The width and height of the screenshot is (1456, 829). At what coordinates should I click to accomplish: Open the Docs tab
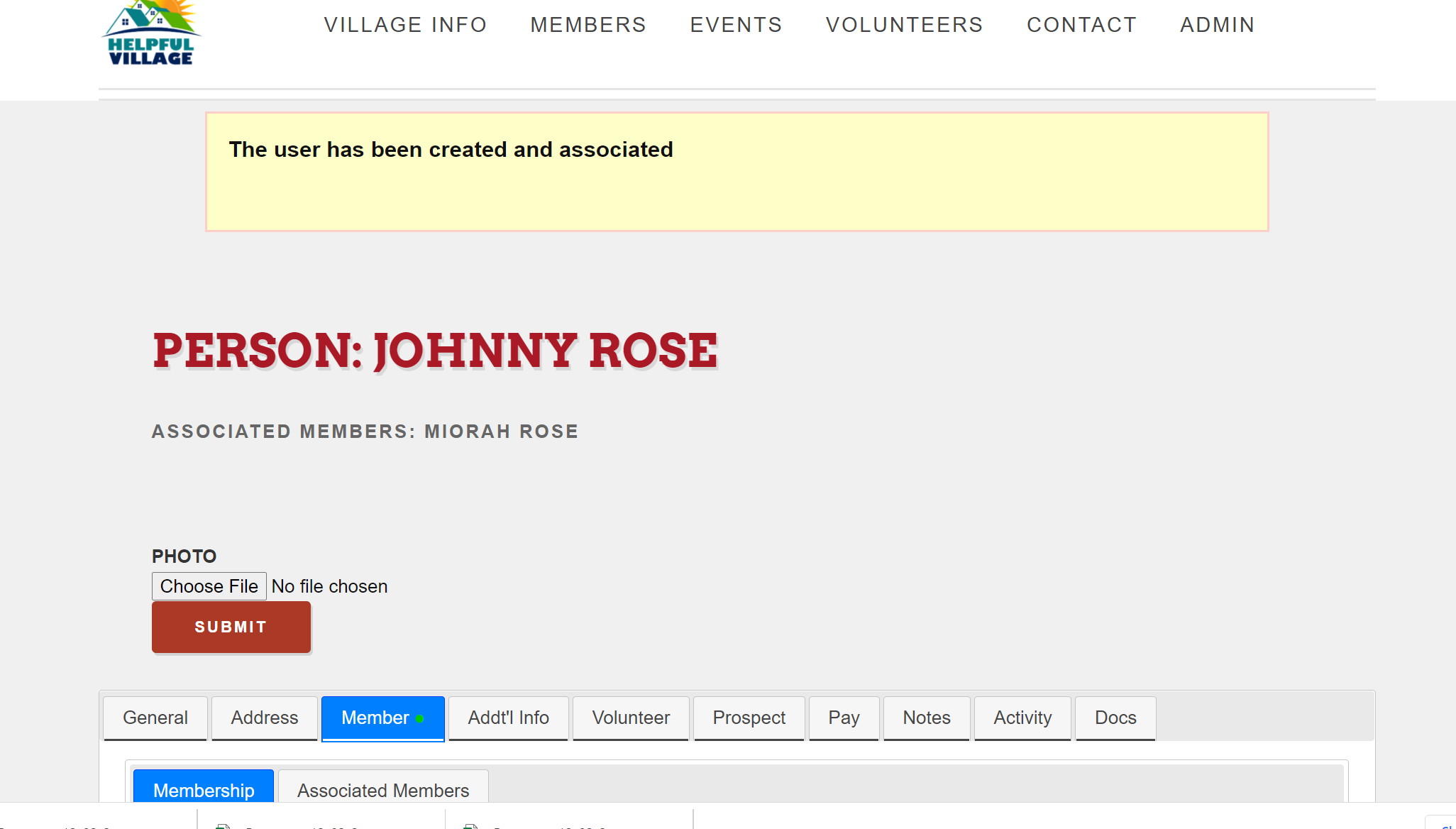1115,718
